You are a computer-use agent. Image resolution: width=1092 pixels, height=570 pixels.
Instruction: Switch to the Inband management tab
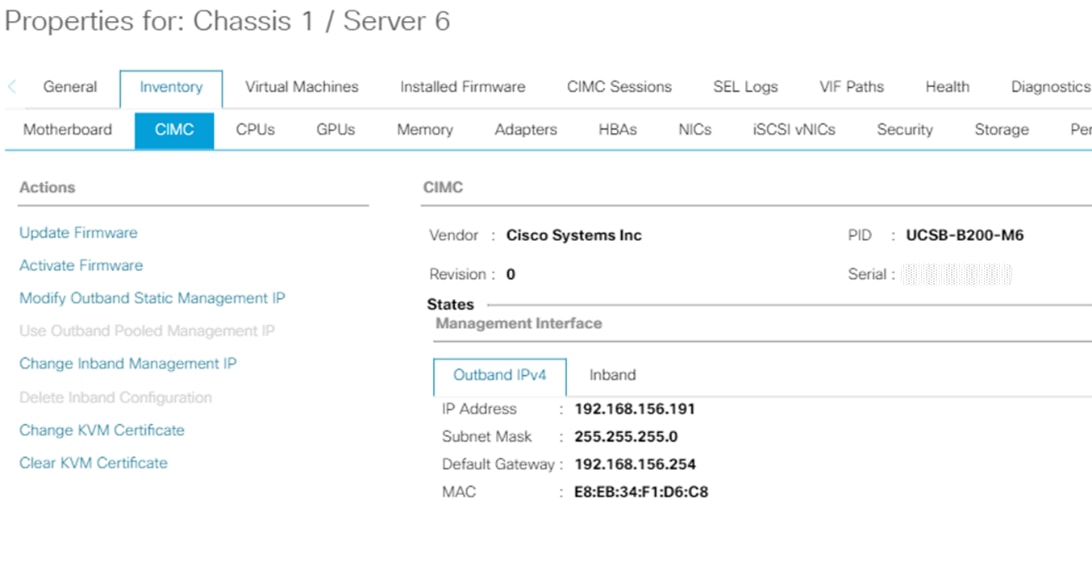(612, 375)
